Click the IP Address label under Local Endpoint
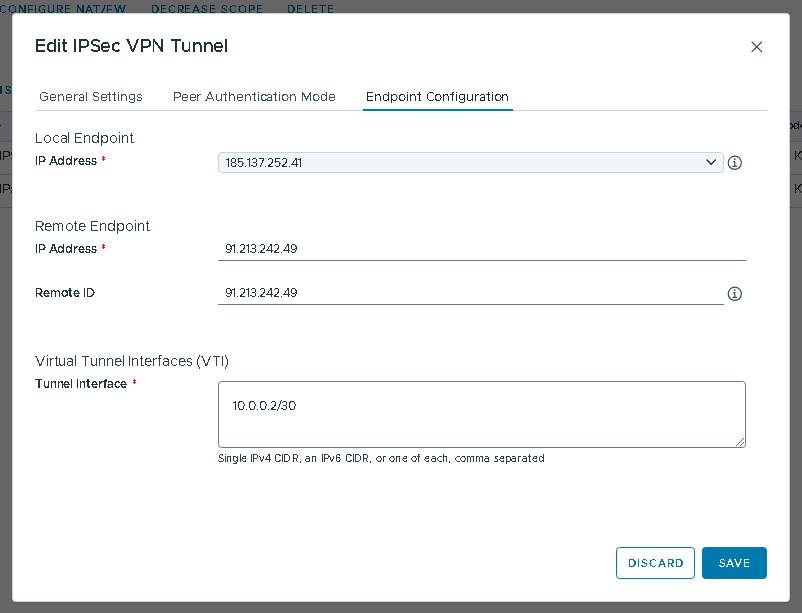Image resolution: width=802 pixels, height=613 pixels. (x=66, y=161)
